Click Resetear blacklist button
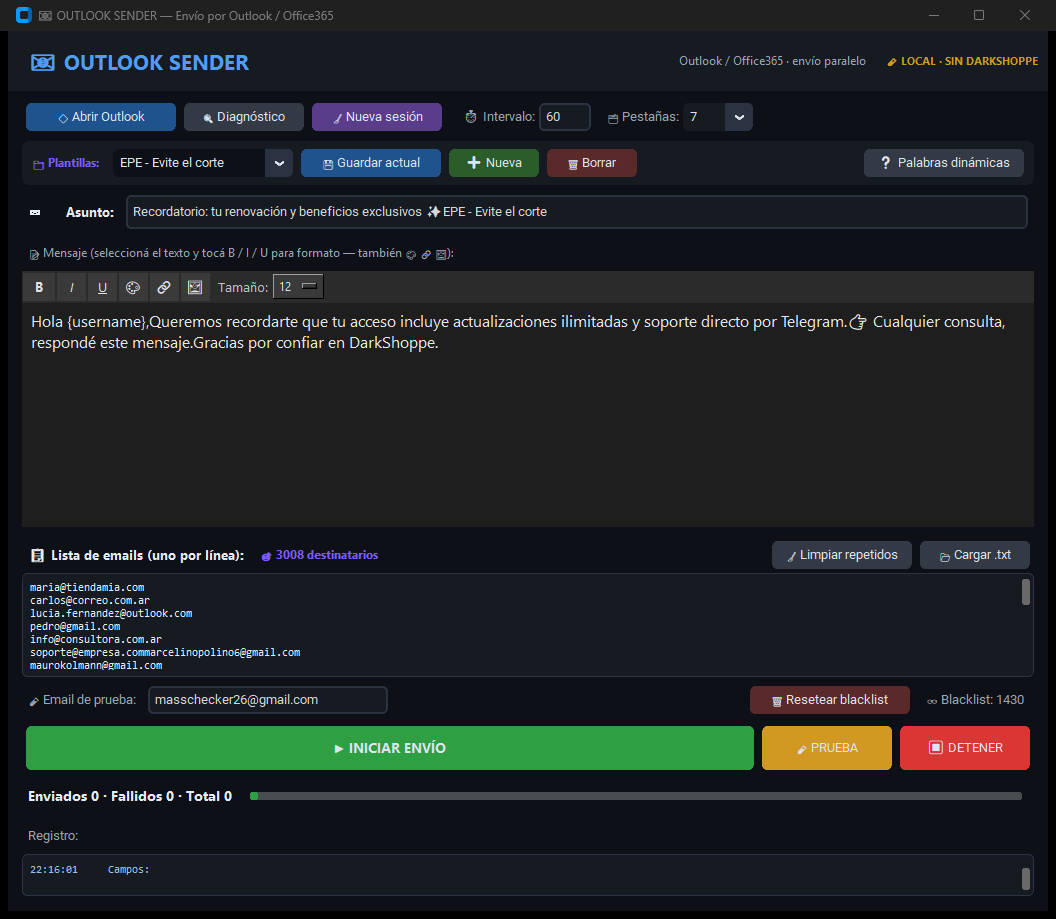This screenshot has width=1056, height=919. [830, 700]
